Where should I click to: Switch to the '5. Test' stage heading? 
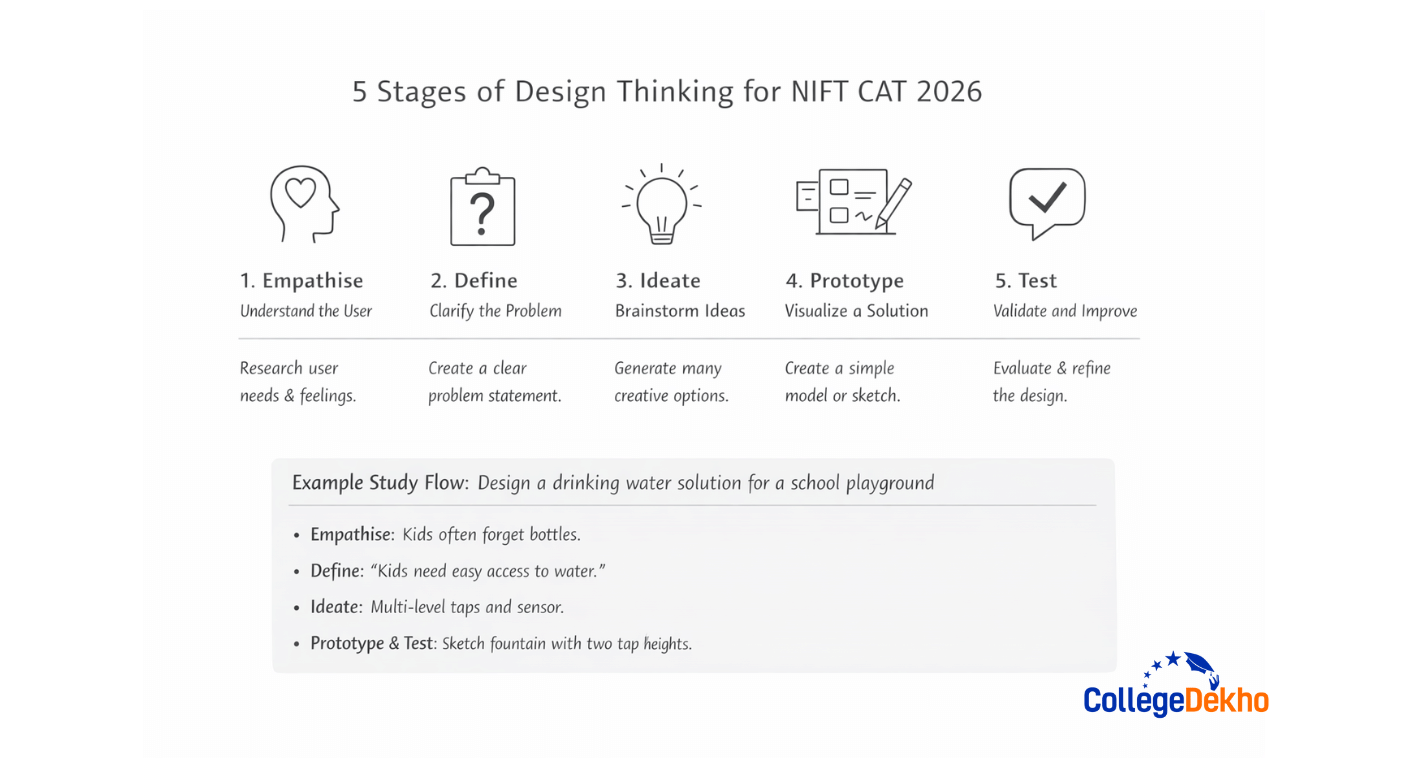click(x=1028, y=280)
